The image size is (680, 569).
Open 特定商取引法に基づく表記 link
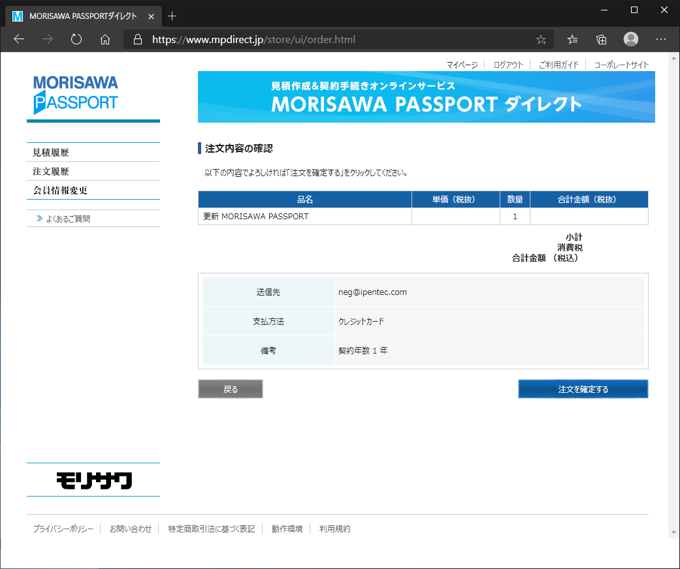(x=211, y=529)
